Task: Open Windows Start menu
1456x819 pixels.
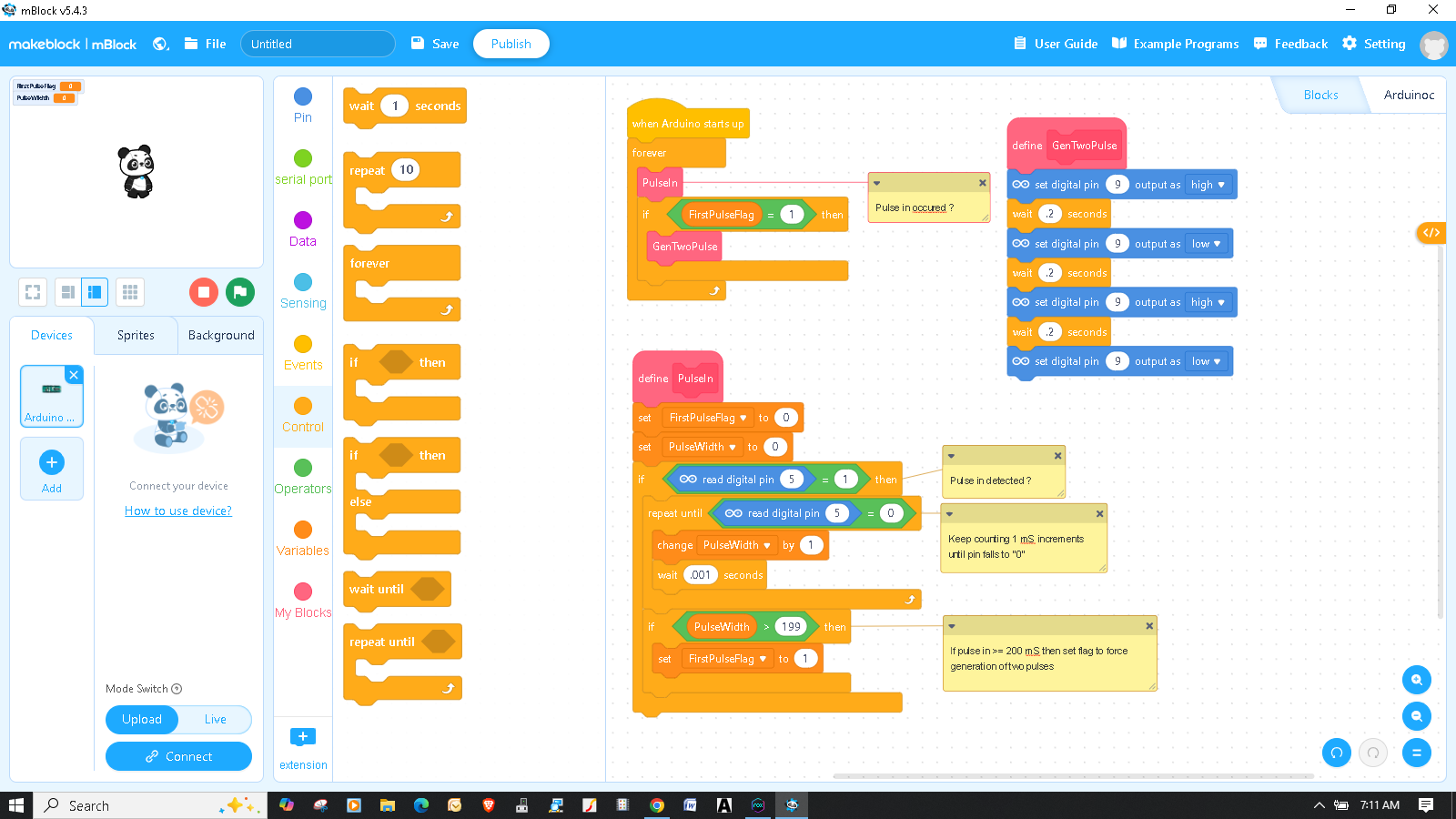Action: [15, 805]
